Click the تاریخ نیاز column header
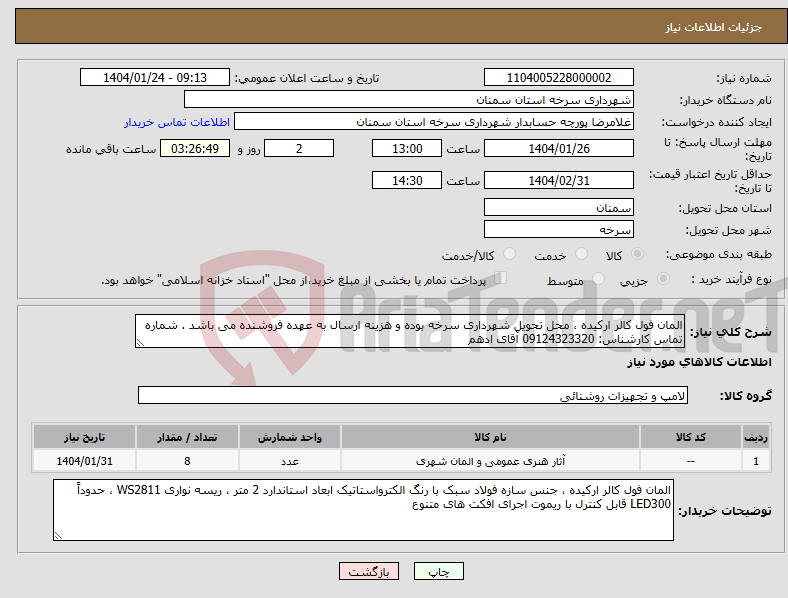 pos(84,437)
